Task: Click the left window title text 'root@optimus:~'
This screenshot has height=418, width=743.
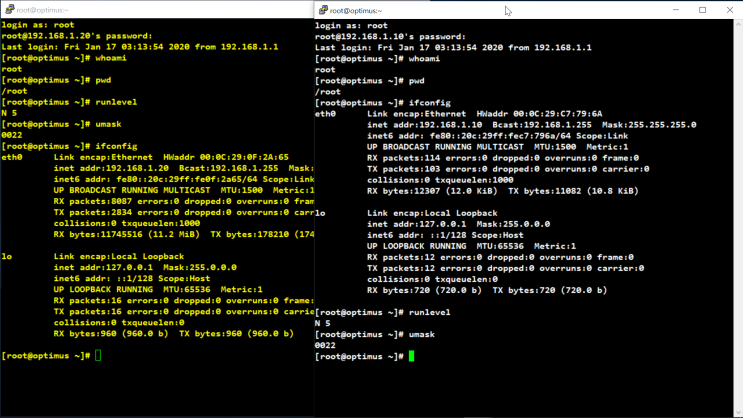Action: tap(43, 10)
